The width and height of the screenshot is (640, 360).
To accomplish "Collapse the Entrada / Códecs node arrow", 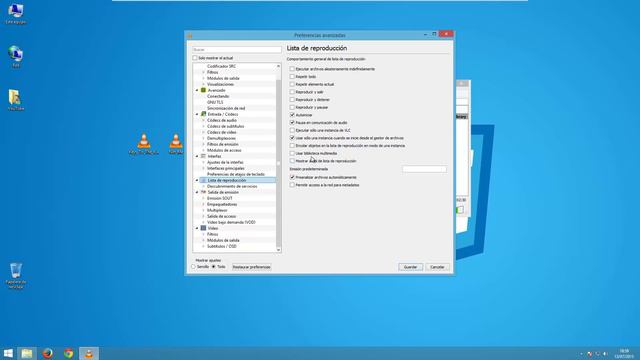I will 197,114.
